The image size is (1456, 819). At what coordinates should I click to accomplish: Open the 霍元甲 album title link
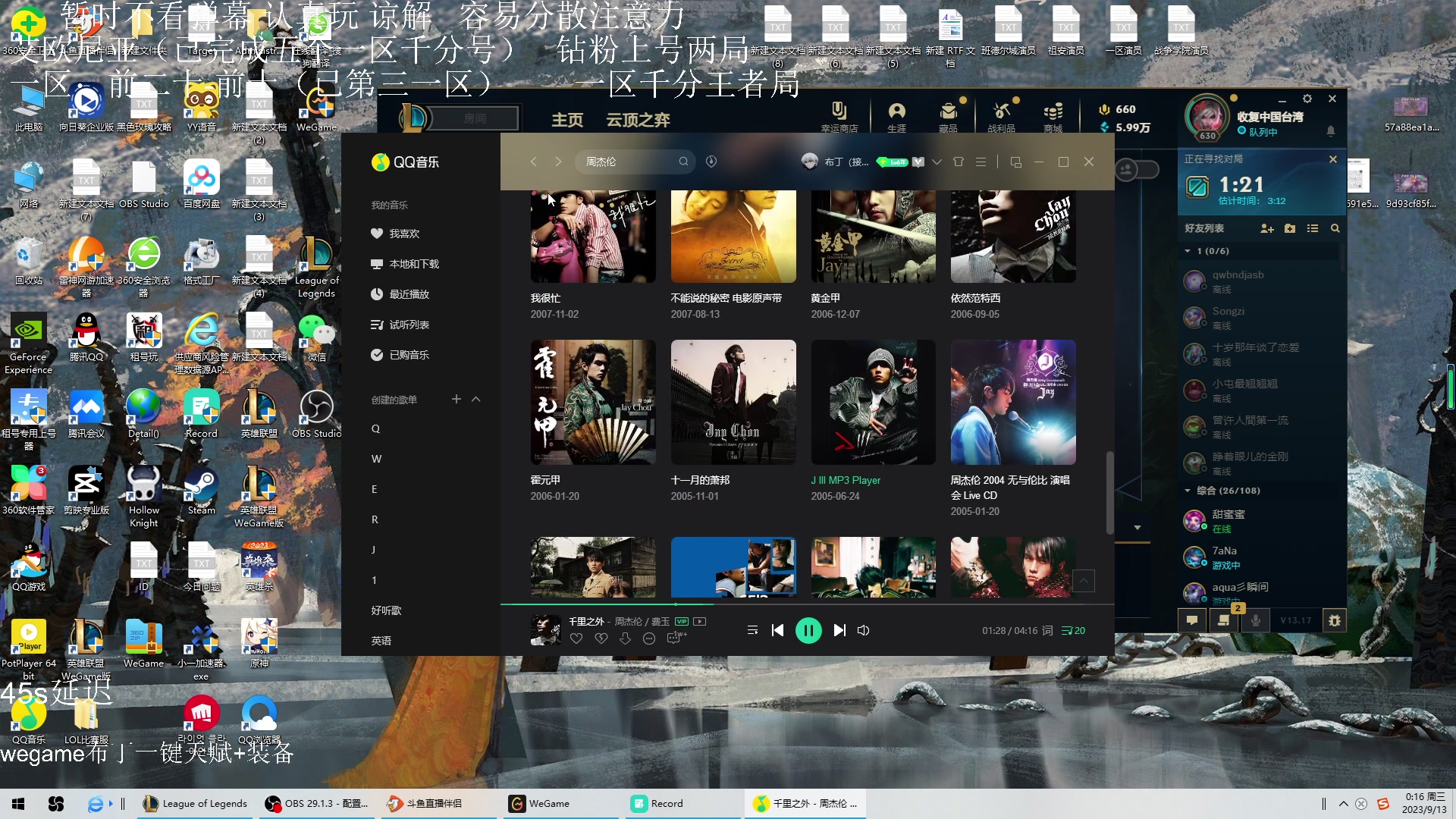pos(545,480)
